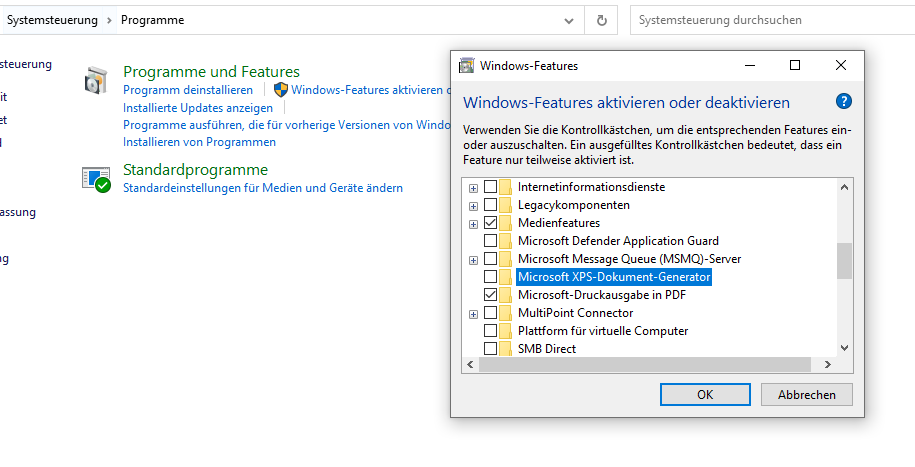Click folder icon of Microsoft Defender Application Guard
Screen dimensions: 915x467
pos(505,241)
